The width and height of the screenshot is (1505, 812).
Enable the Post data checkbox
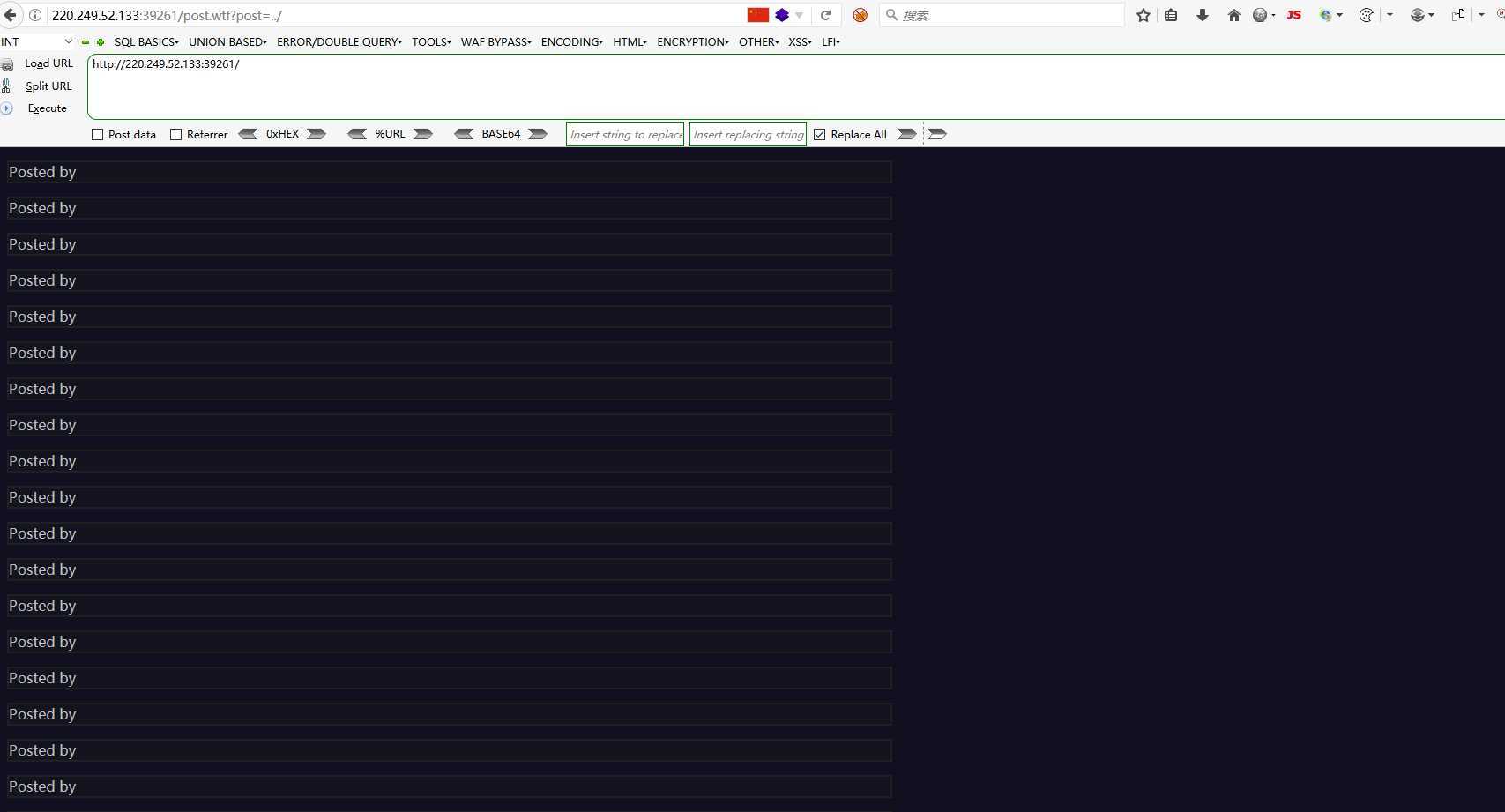(x=98, y=135)
